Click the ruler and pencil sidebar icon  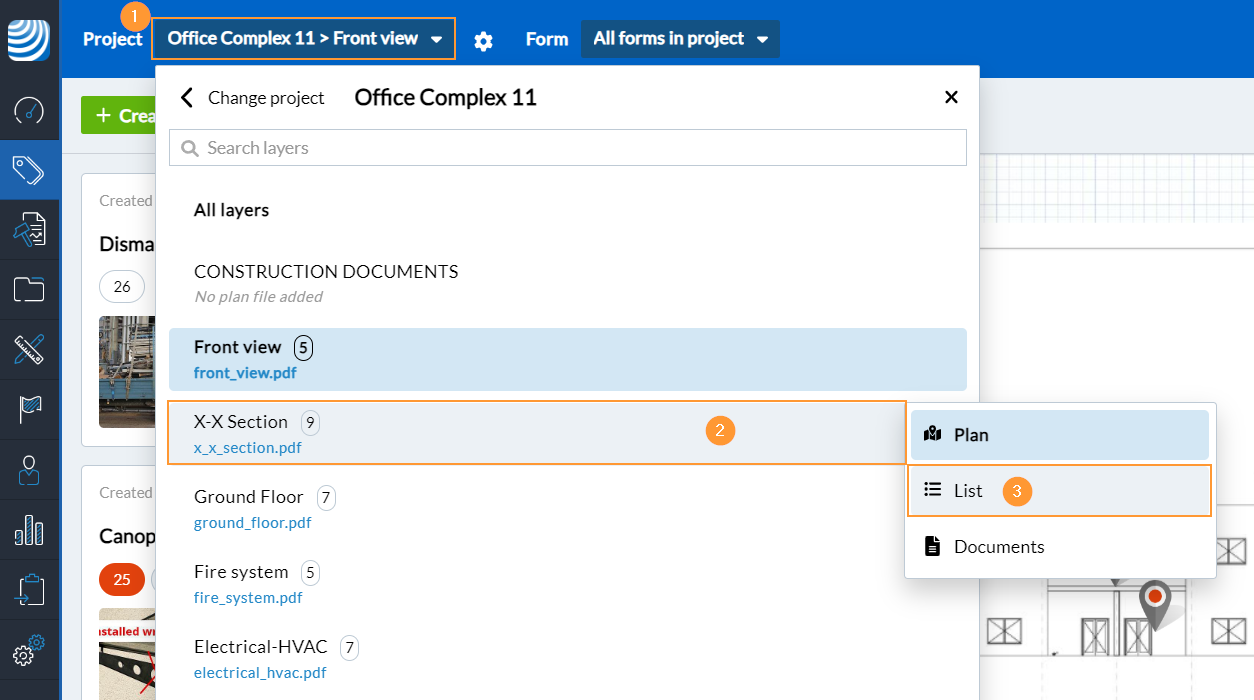pyautogui.click(x=29, y=350)
